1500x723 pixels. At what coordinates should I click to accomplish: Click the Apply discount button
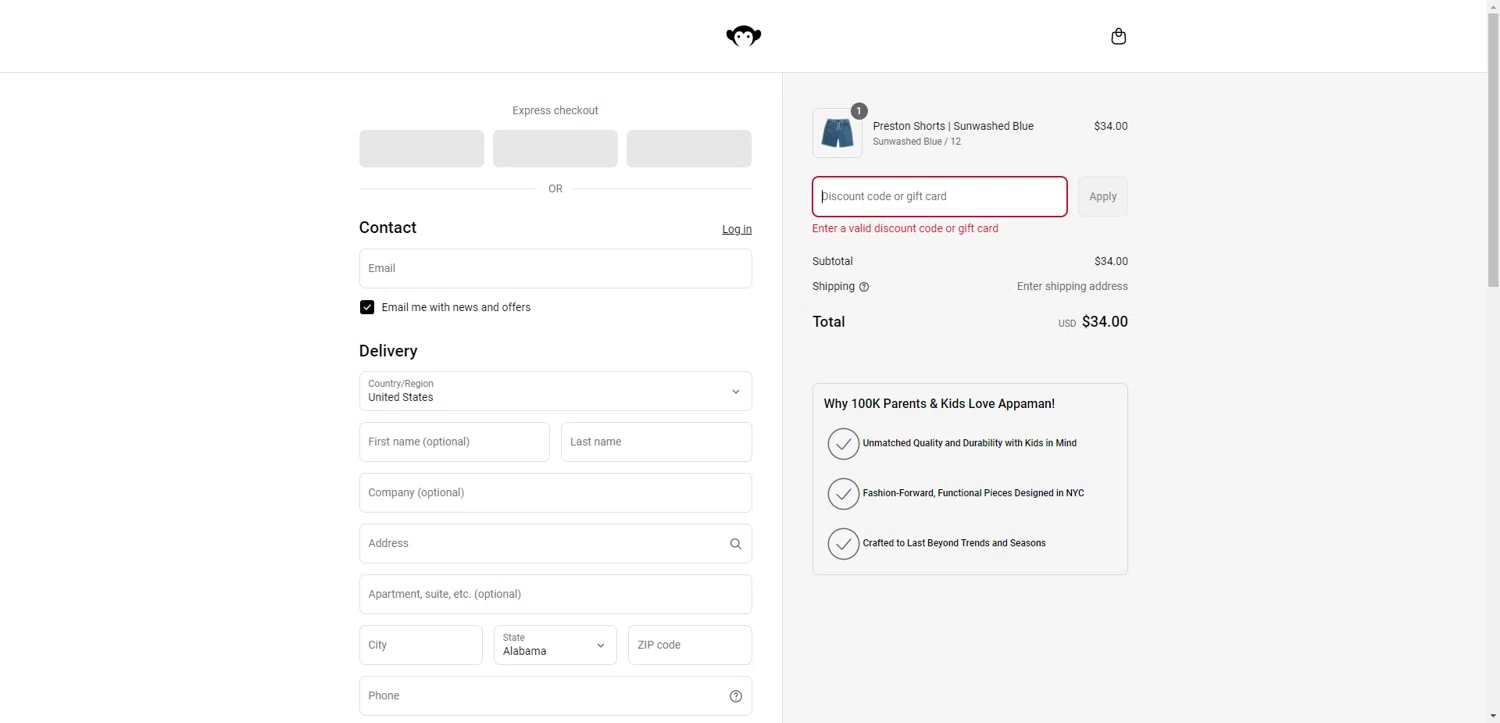click(x=1103, y=197)
